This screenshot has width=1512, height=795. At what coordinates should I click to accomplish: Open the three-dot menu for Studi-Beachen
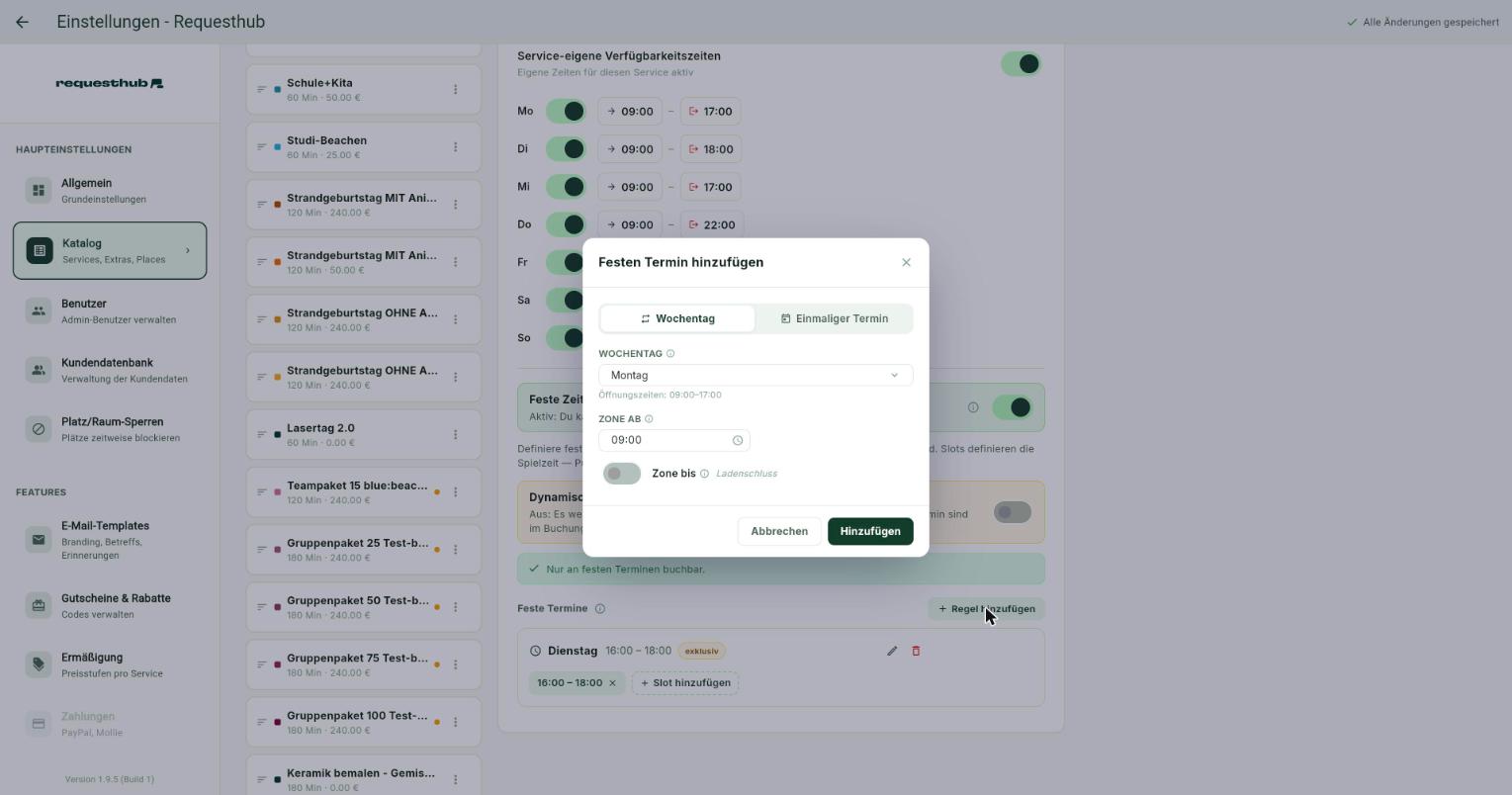tap(455, 146)
